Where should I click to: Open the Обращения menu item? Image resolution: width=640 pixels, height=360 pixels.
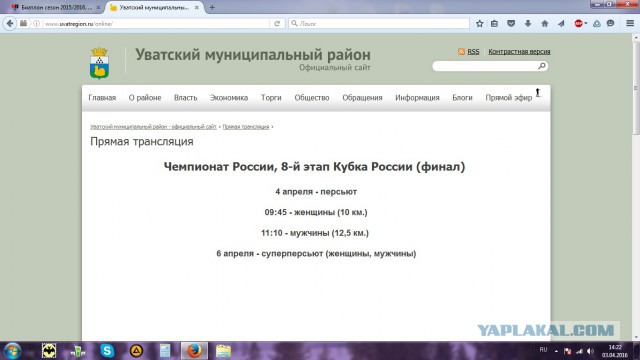click(362, 98)
